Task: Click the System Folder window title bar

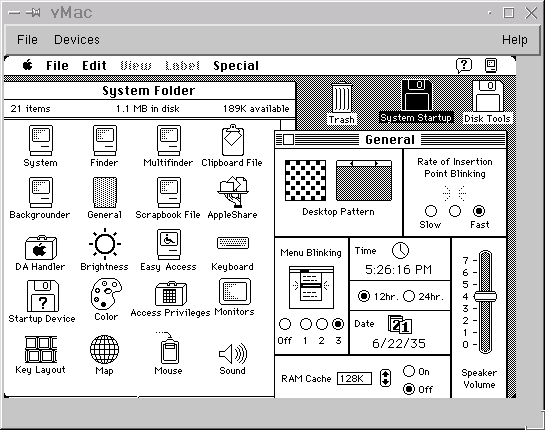Action: click(x=149, y=90)
